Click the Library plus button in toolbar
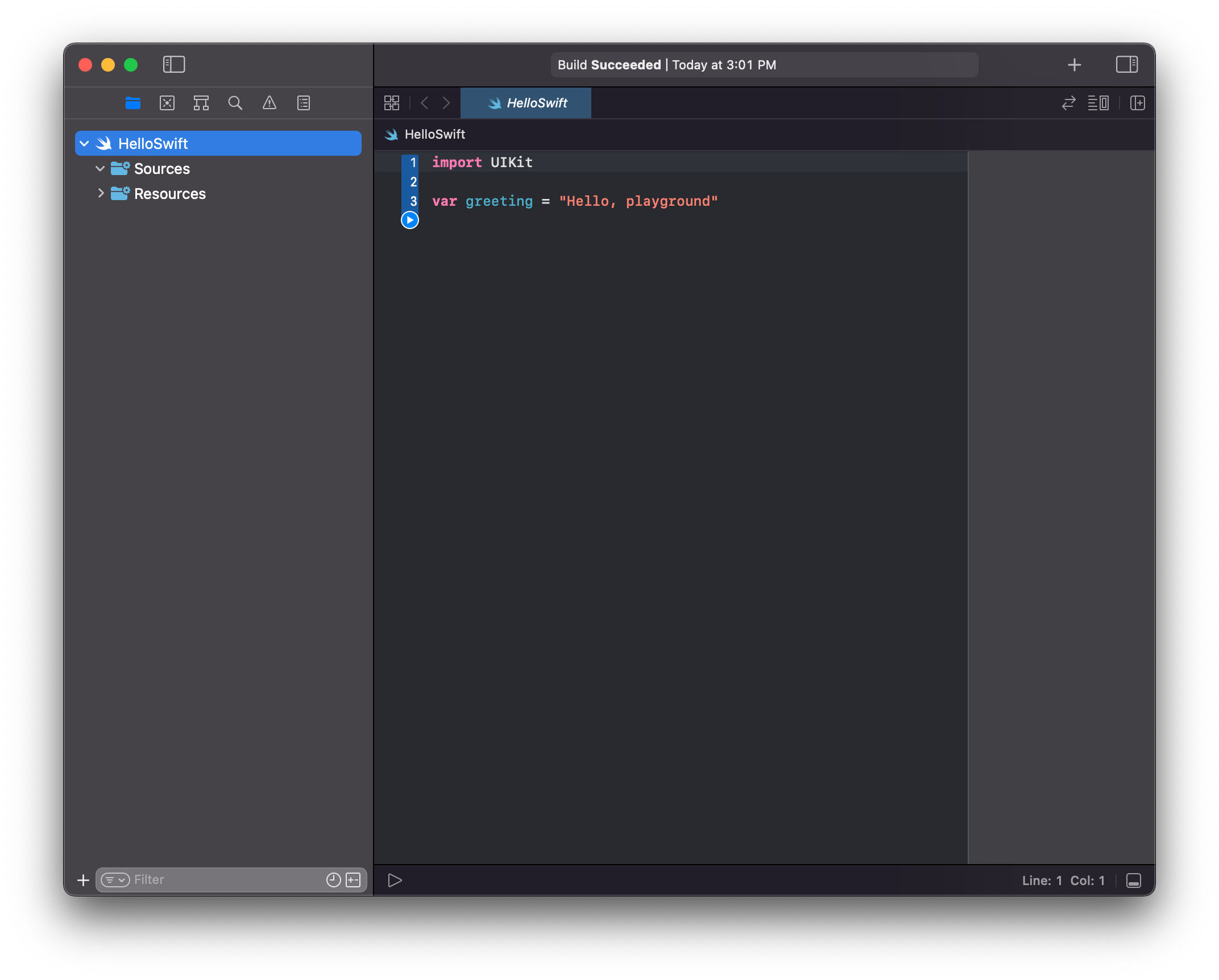The image size is (1219, 980). [x=1074, y=65]
